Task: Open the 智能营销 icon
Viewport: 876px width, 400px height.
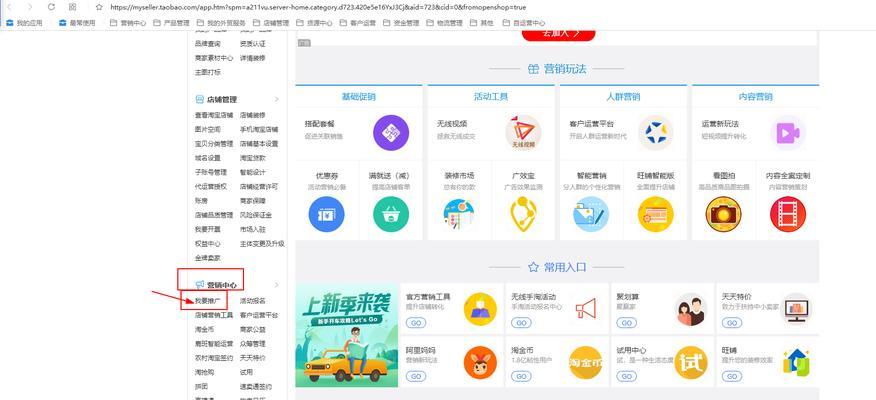Action: tap(591, 214)
